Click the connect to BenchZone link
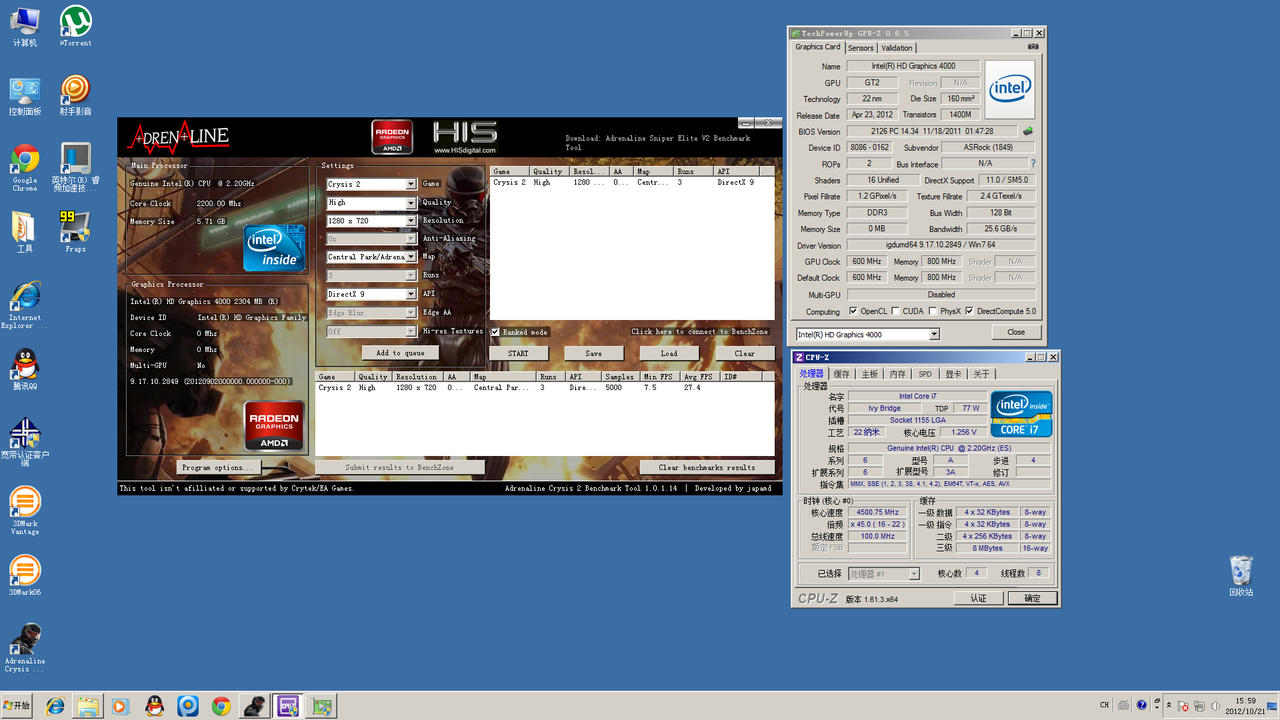This screenshot has height=720, width=1280. [700, 332]
